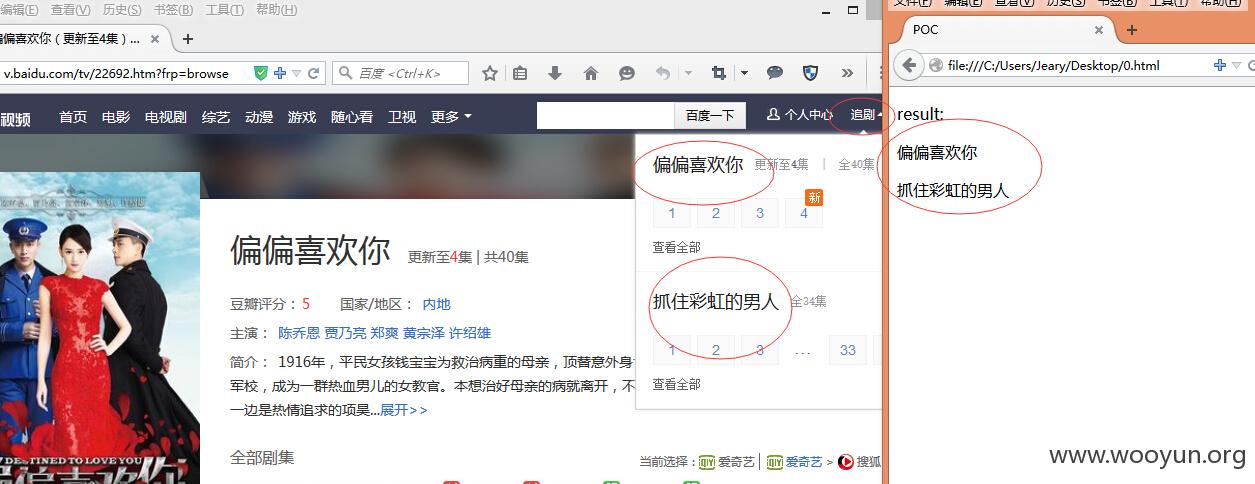Click 查看全部 under 抓住彩虹的男人 episodes
This screenshot has height=484, width=1255.
(677, 384)
